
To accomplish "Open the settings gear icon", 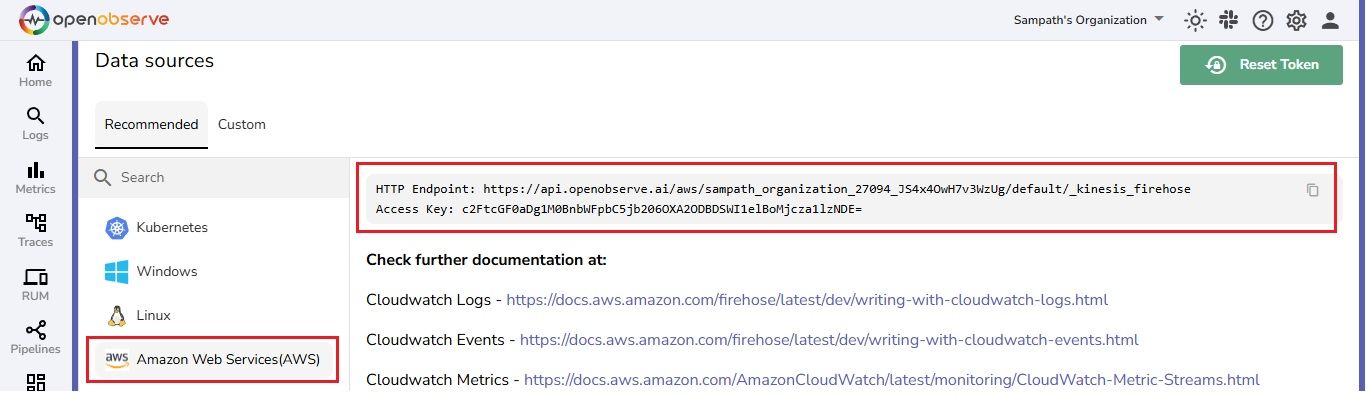I will coord(1297,20).
